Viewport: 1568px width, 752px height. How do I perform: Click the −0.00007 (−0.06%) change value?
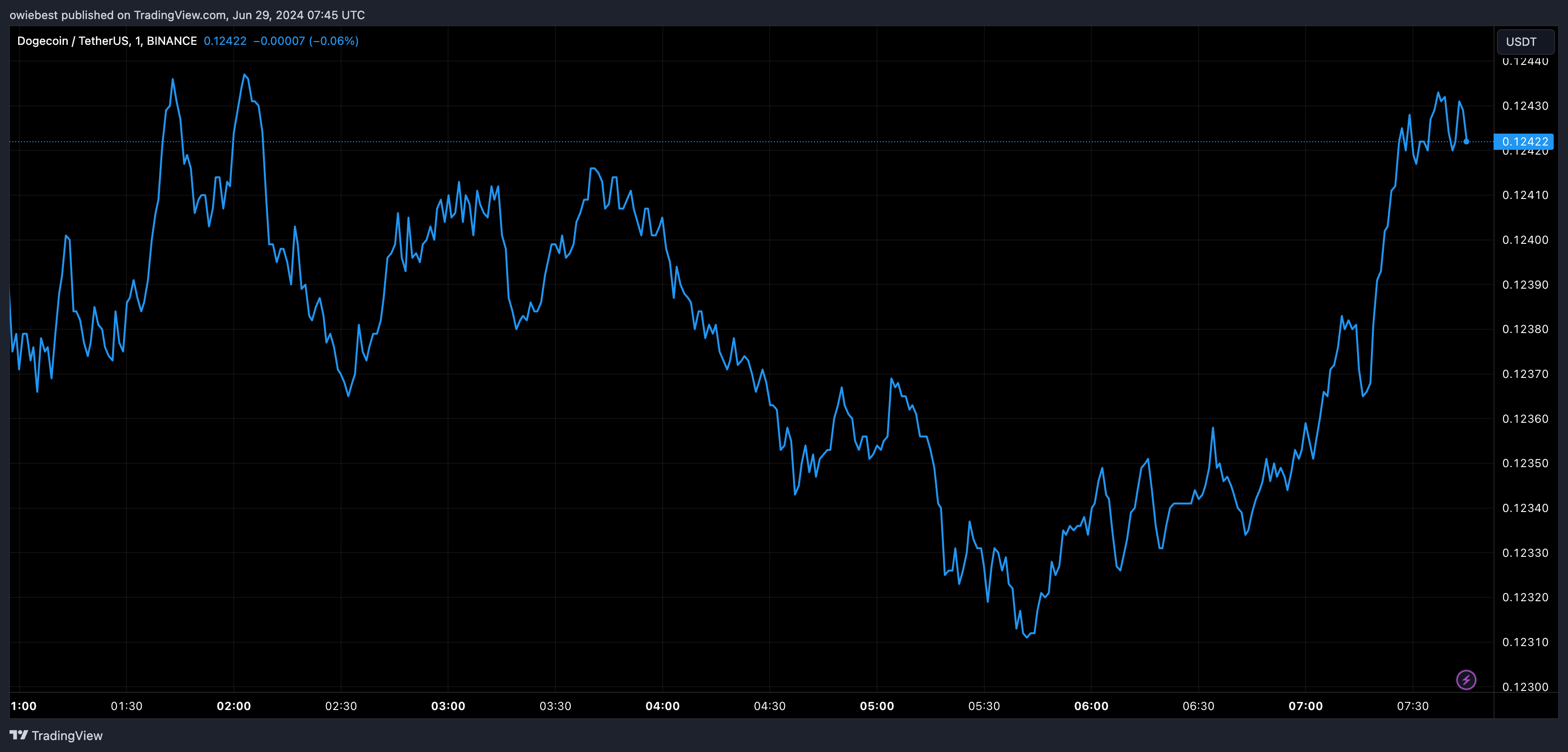coord(305,41)
